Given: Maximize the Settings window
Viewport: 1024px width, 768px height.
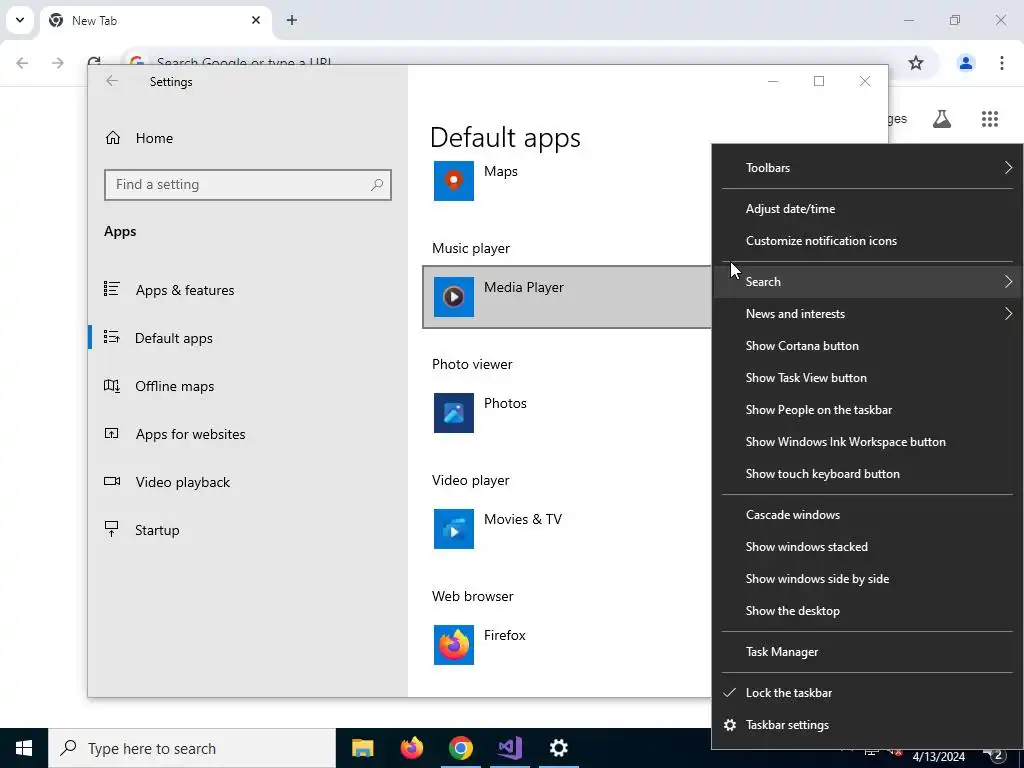Looking at the screenshot, I should [x=819, y=81].
